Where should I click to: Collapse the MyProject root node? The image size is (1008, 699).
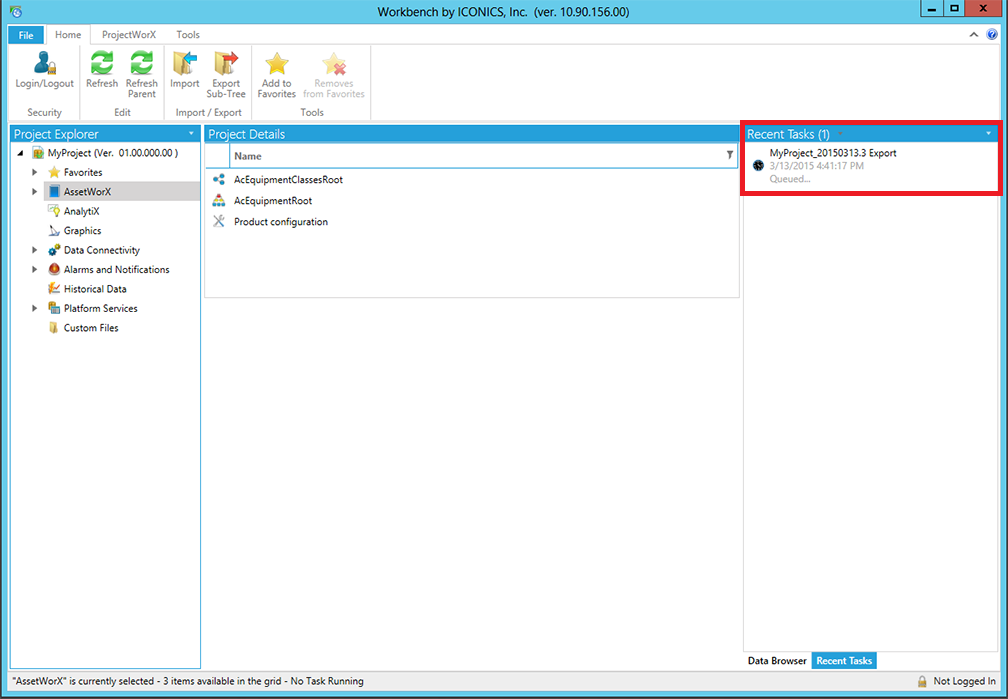(20, 154)
